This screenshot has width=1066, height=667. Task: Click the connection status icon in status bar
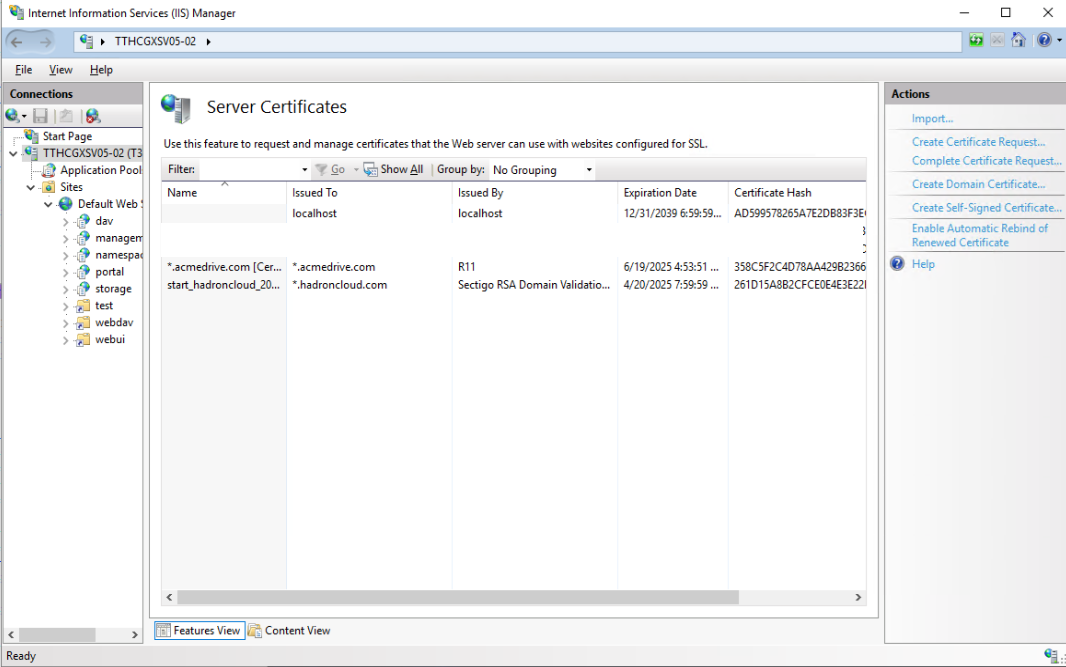[x=1051, y=655]
